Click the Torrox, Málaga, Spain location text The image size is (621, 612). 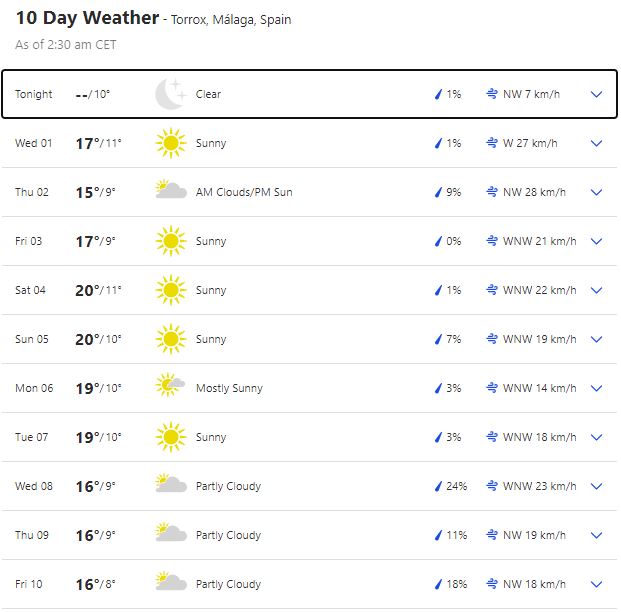pyautogui.click(x=231, y=20)
